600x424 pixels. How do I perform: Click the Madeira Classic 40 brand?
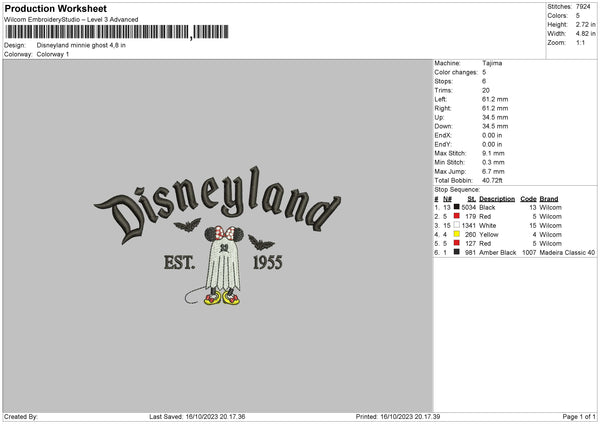pos(567,253)
